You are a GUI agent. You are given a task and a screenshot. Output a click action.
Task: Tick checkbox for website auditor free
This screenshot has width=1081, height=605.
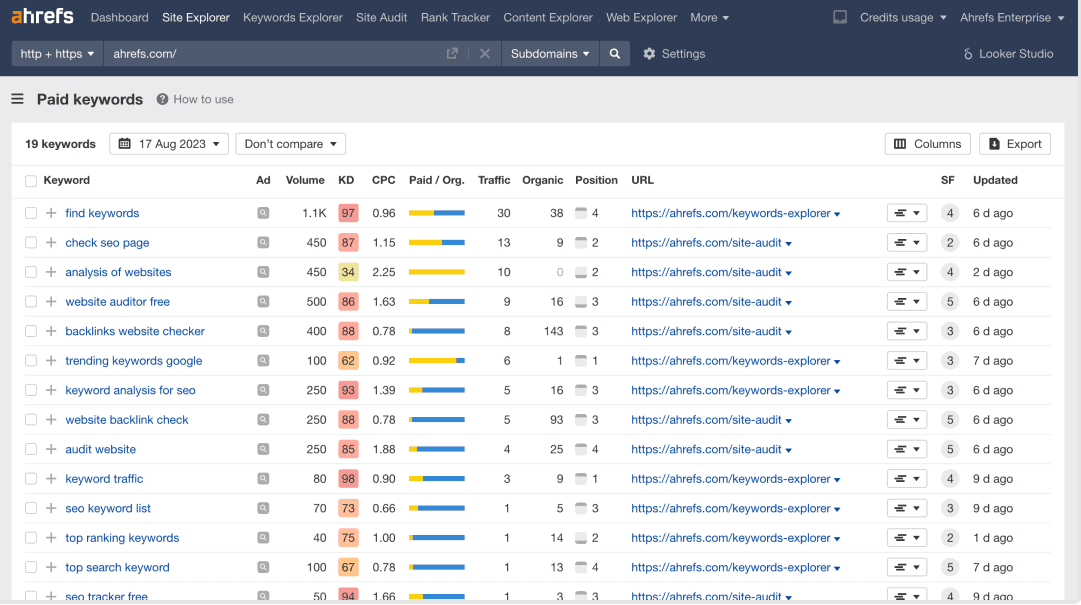[30, 302]
